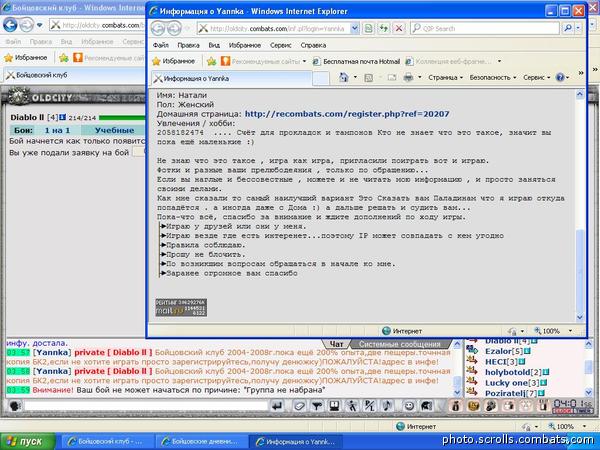
Task: Click the Start (пуск) button
Action: [x=28, y=442]
